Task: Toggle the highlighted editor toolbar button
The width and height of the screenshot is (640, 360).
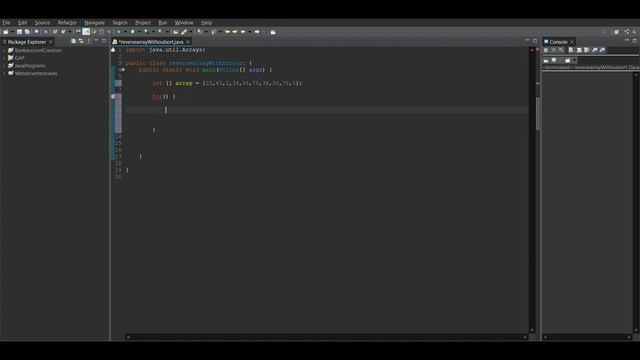Action: (86, 32)
